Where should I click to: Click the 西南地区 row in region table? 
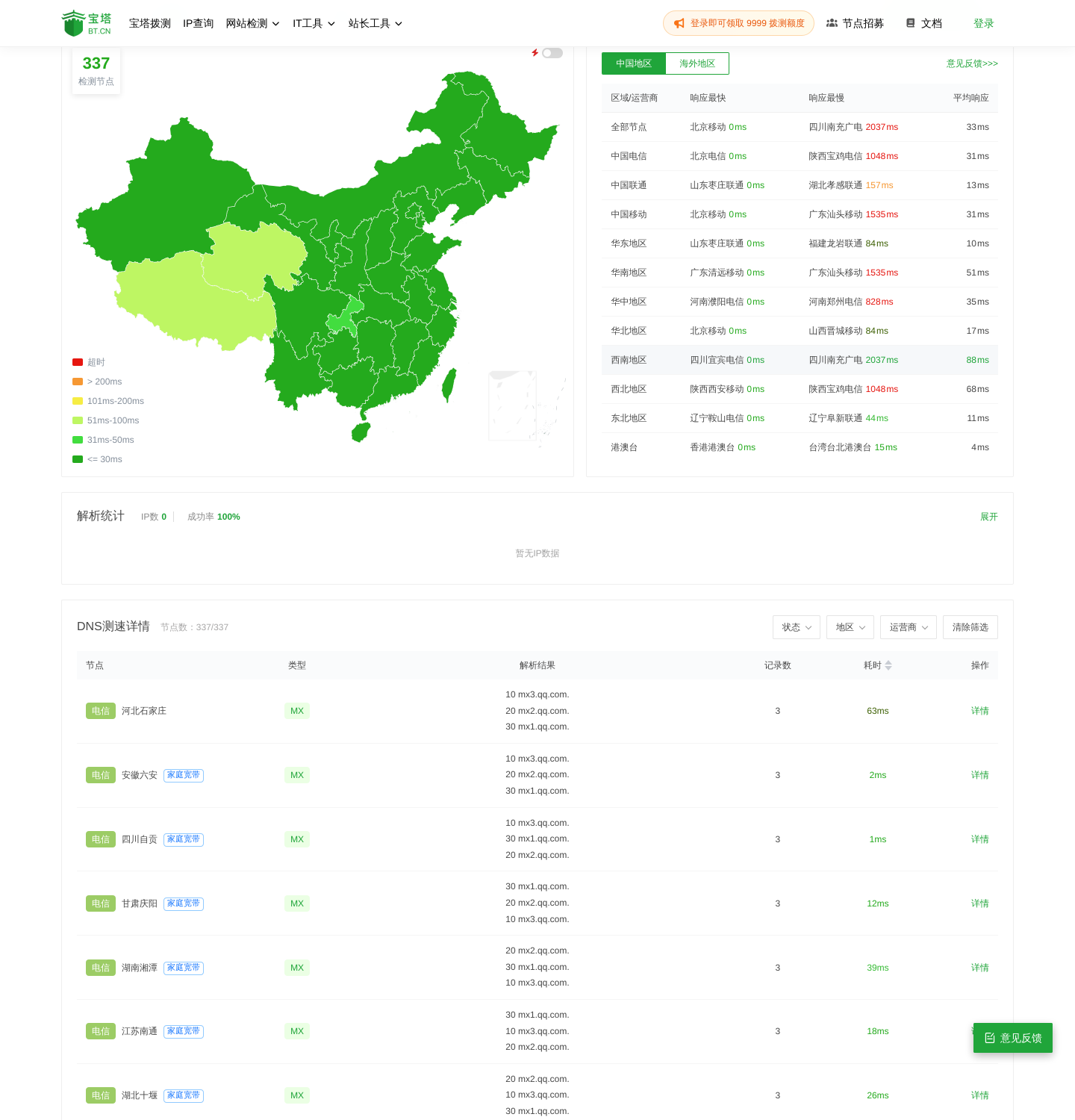tap(800, 360)
